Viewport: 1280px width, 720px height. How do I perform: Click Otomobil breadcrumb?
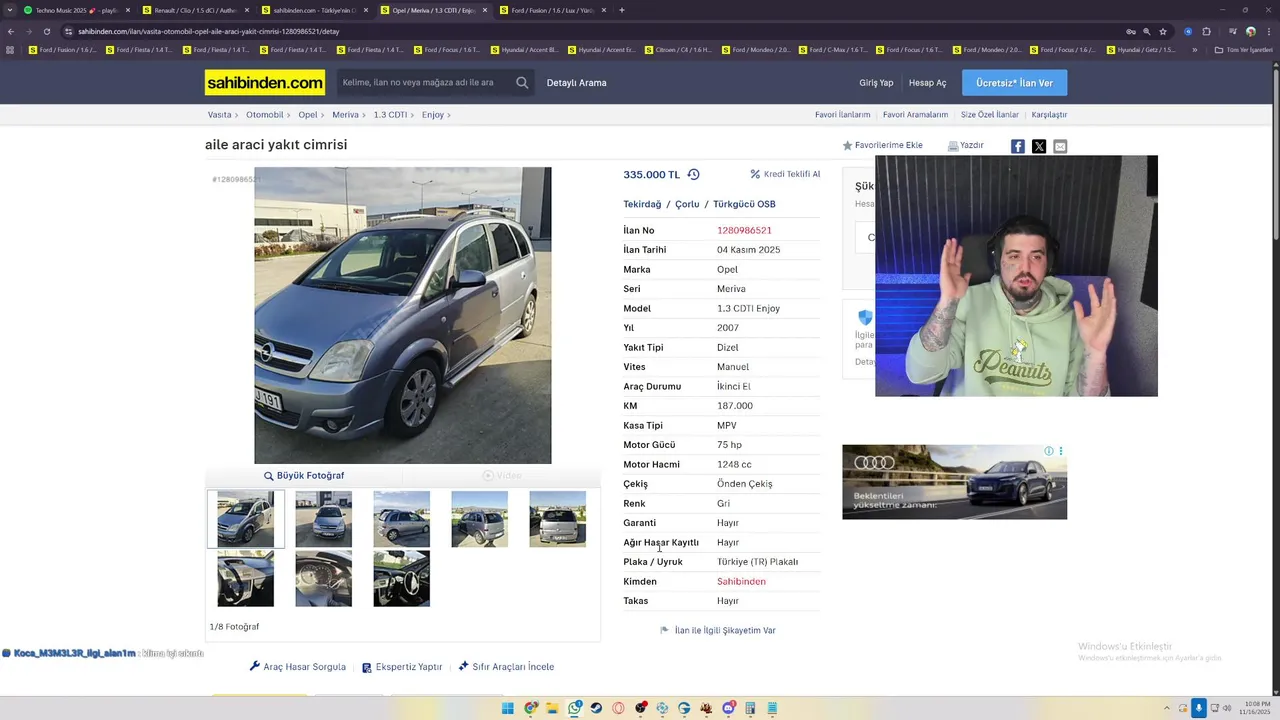pyautogui.click(x=265, y=115)
